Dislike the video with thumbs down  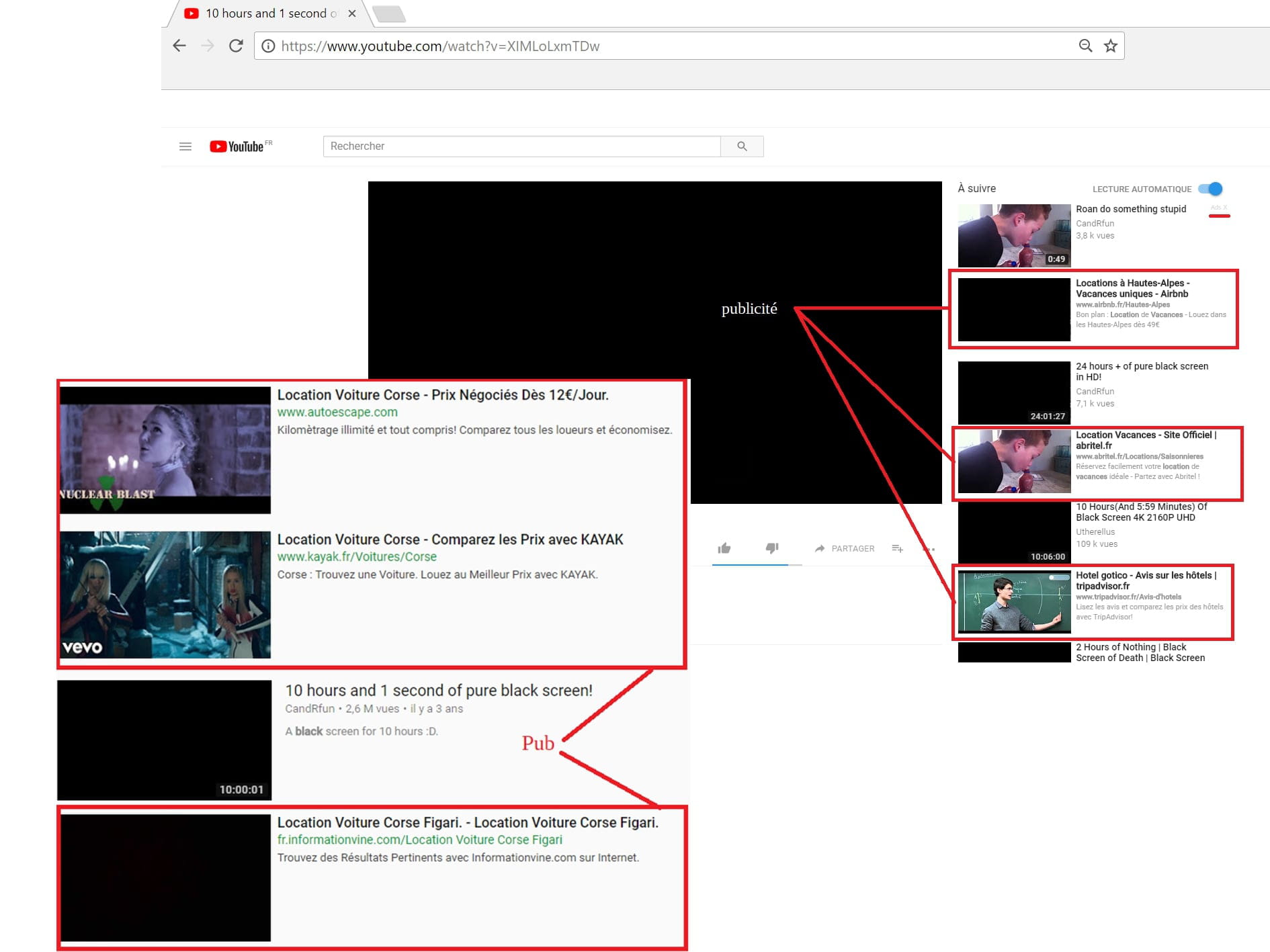point(772,548)
